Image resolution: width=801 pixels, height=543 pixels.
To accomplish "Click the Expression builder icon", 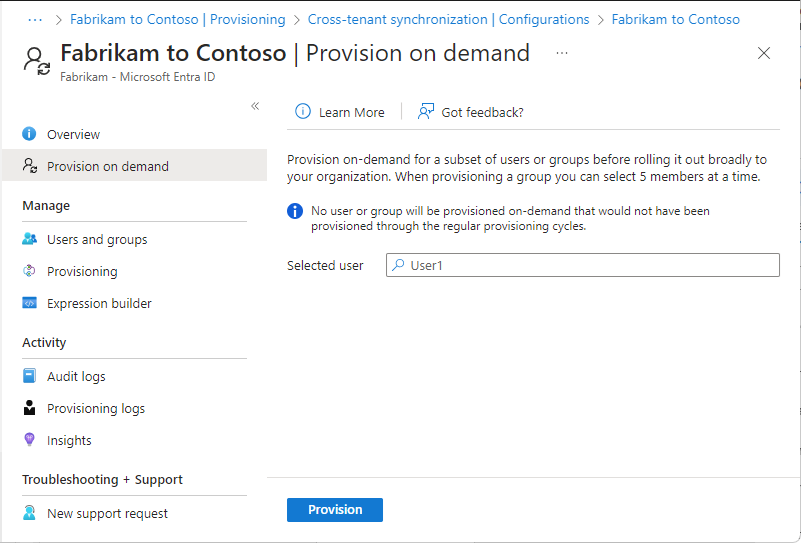I will (29, 303).
